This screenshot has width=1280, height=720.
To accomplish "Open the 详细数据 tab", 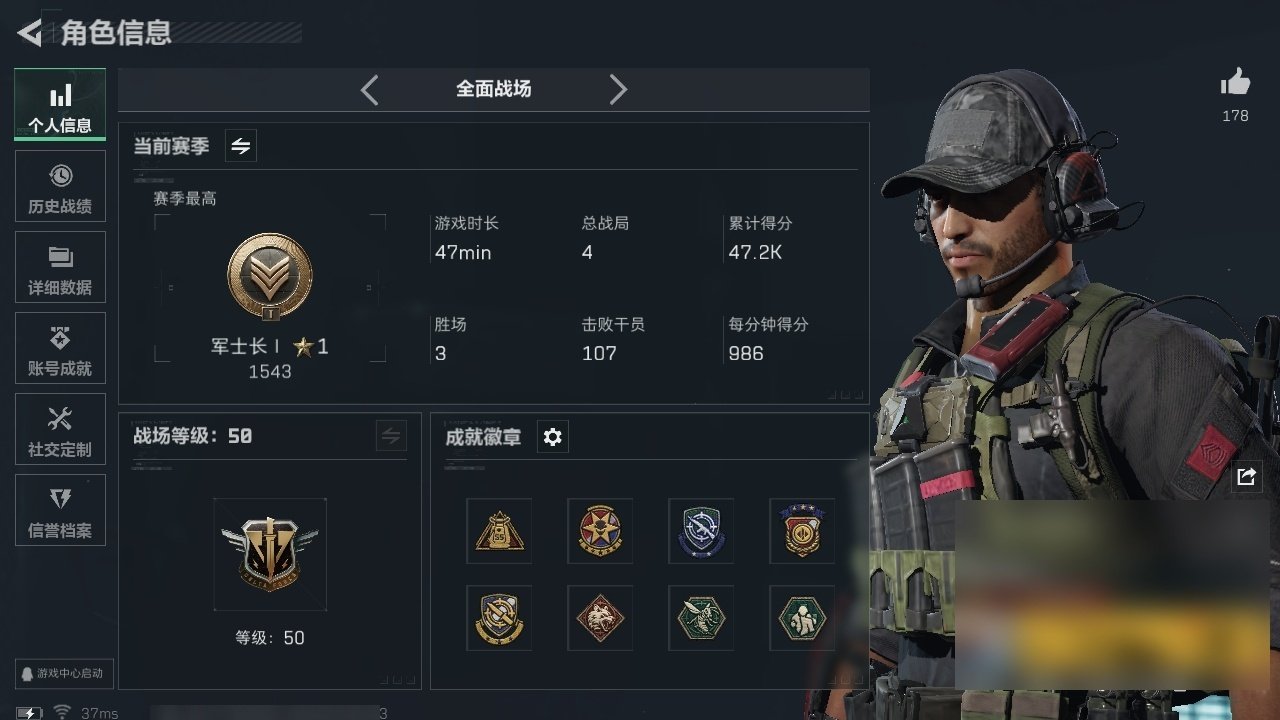I will [60, 271].
